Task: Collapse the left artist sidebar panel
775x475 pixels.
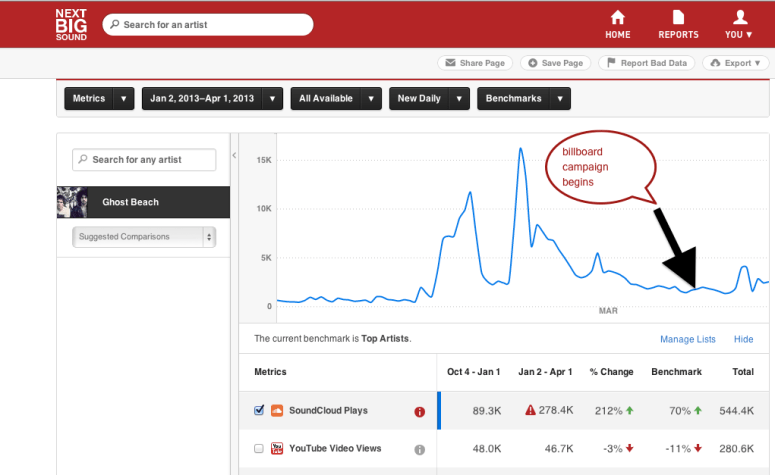Action: coord(234,155)
